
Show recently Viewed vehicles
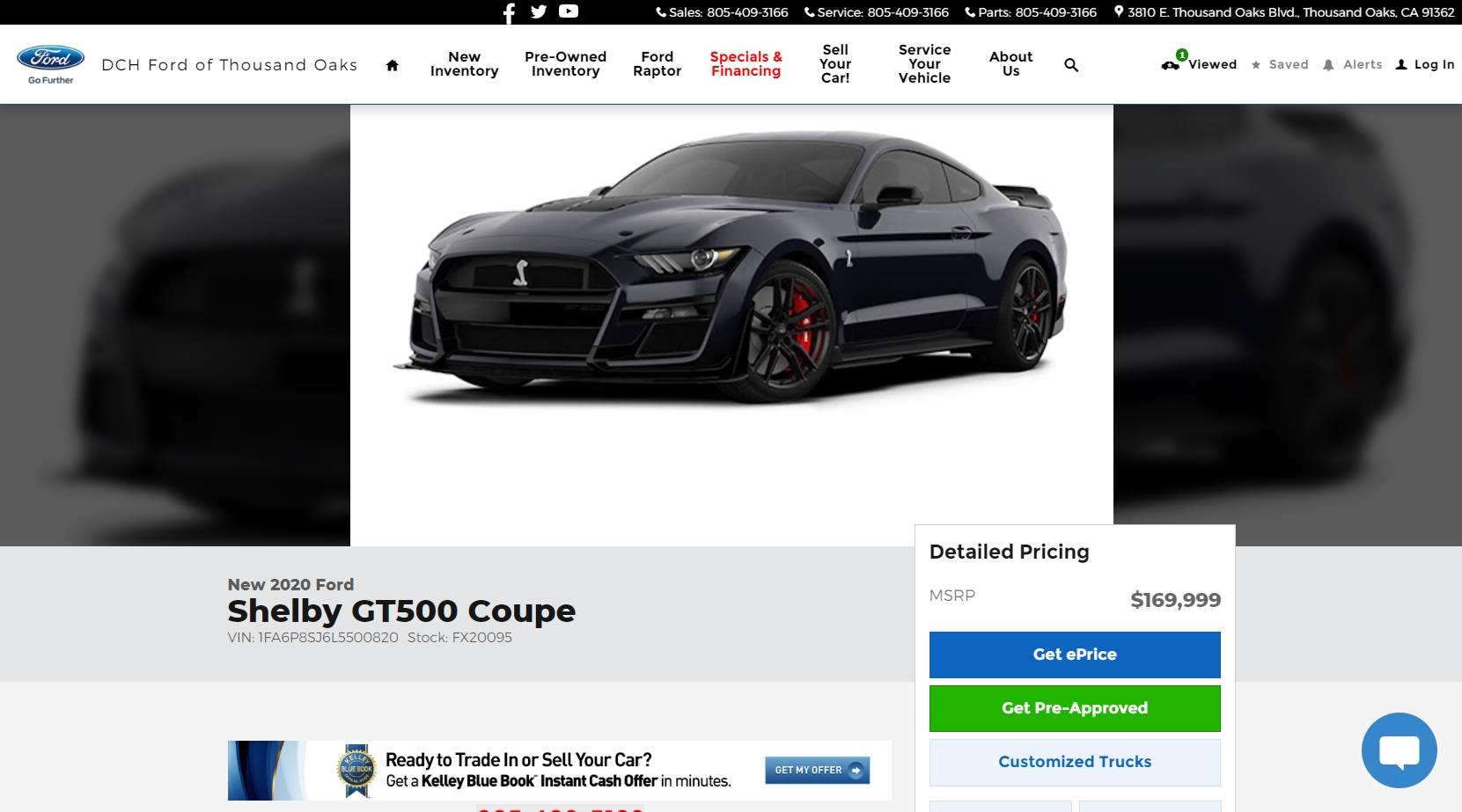1200,64
